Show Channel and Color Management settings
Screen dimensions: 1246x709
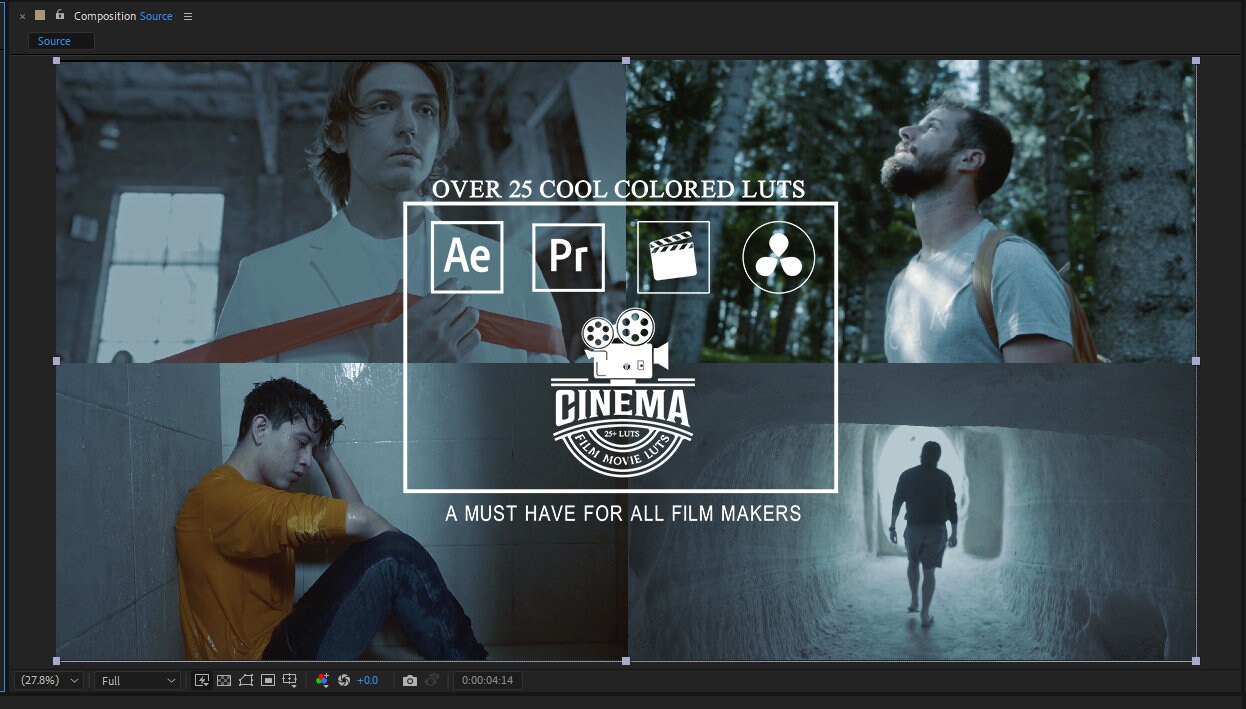(x=322, y=680)
